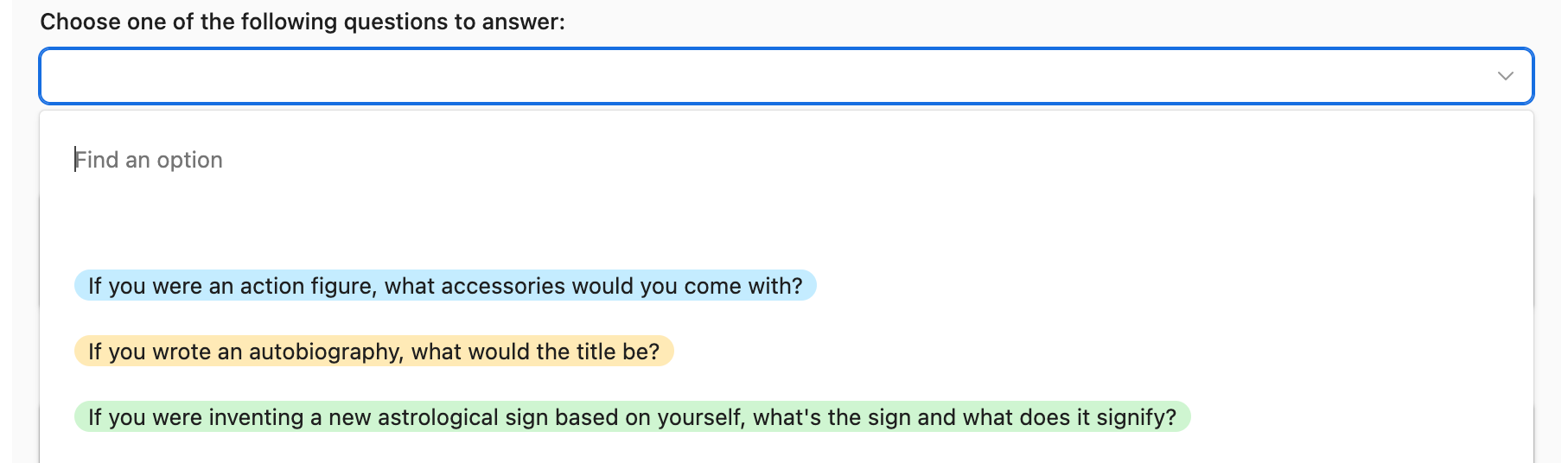Pick the new astrological sign question
Image resolution: width=1568 pixels, height=463 pixels.
pos(632,417)
